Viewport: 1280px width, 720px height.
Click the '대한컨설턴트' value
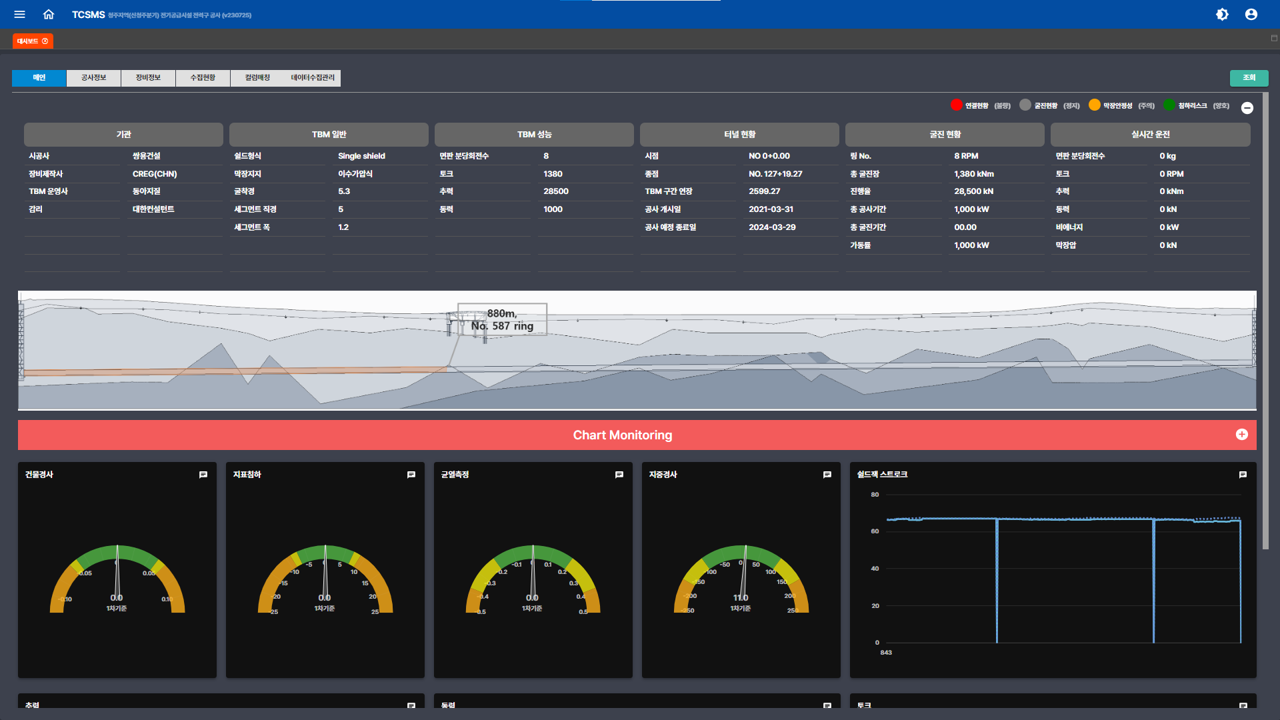click(x=153, y=210)
